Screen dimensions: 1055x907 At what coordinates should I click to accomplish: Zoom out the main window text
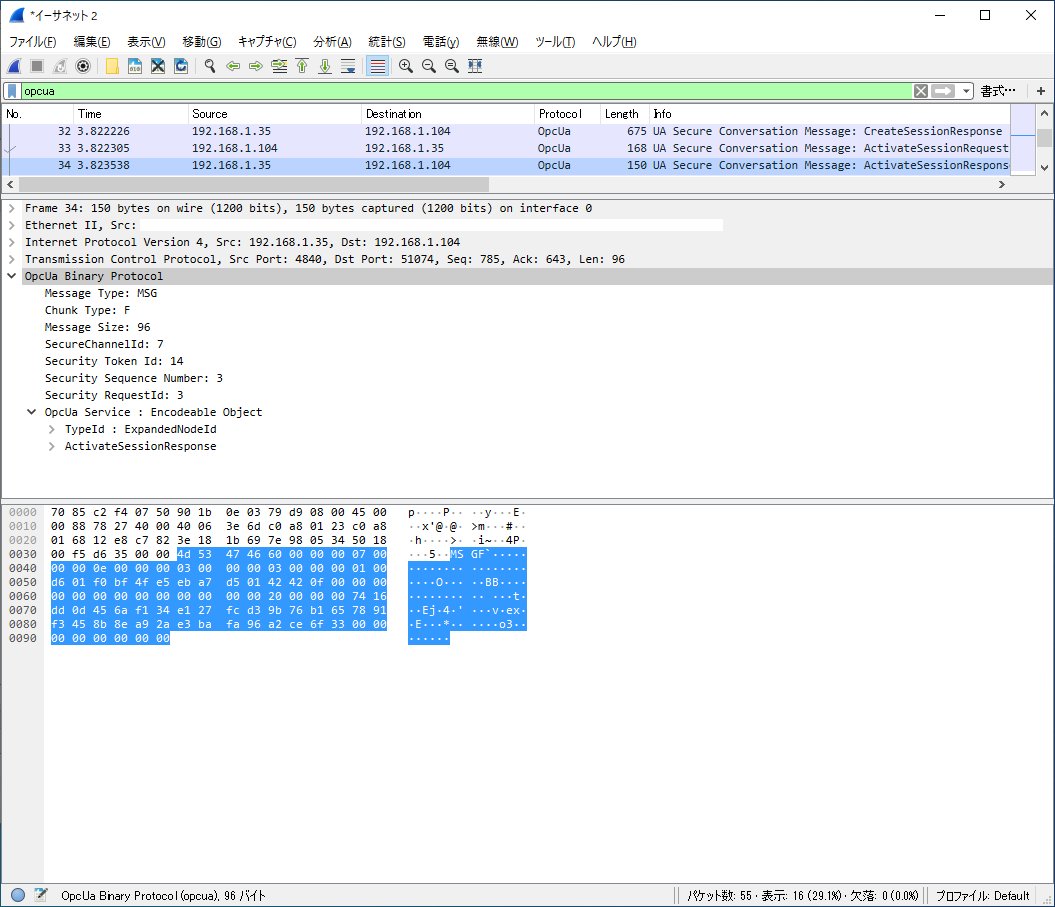[x=429, y=66]
